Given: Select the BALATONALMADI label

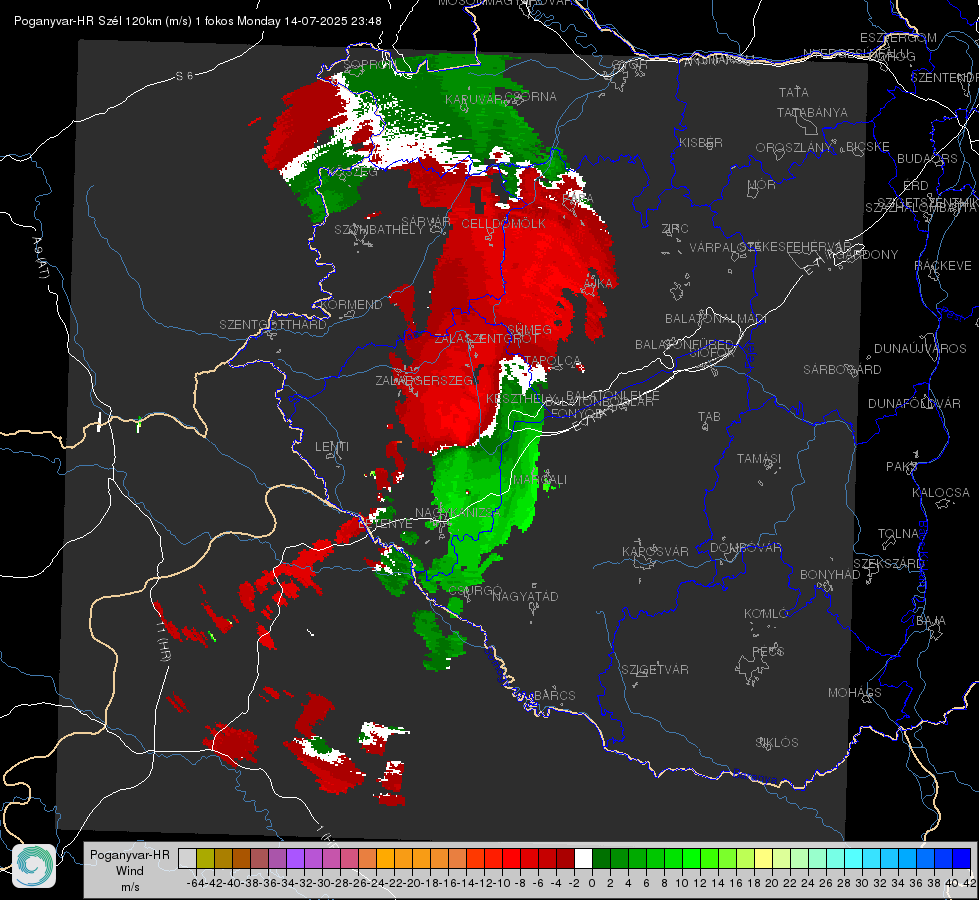Looking at the screenshot, I should pyautogui.click(x=716, y=319).
